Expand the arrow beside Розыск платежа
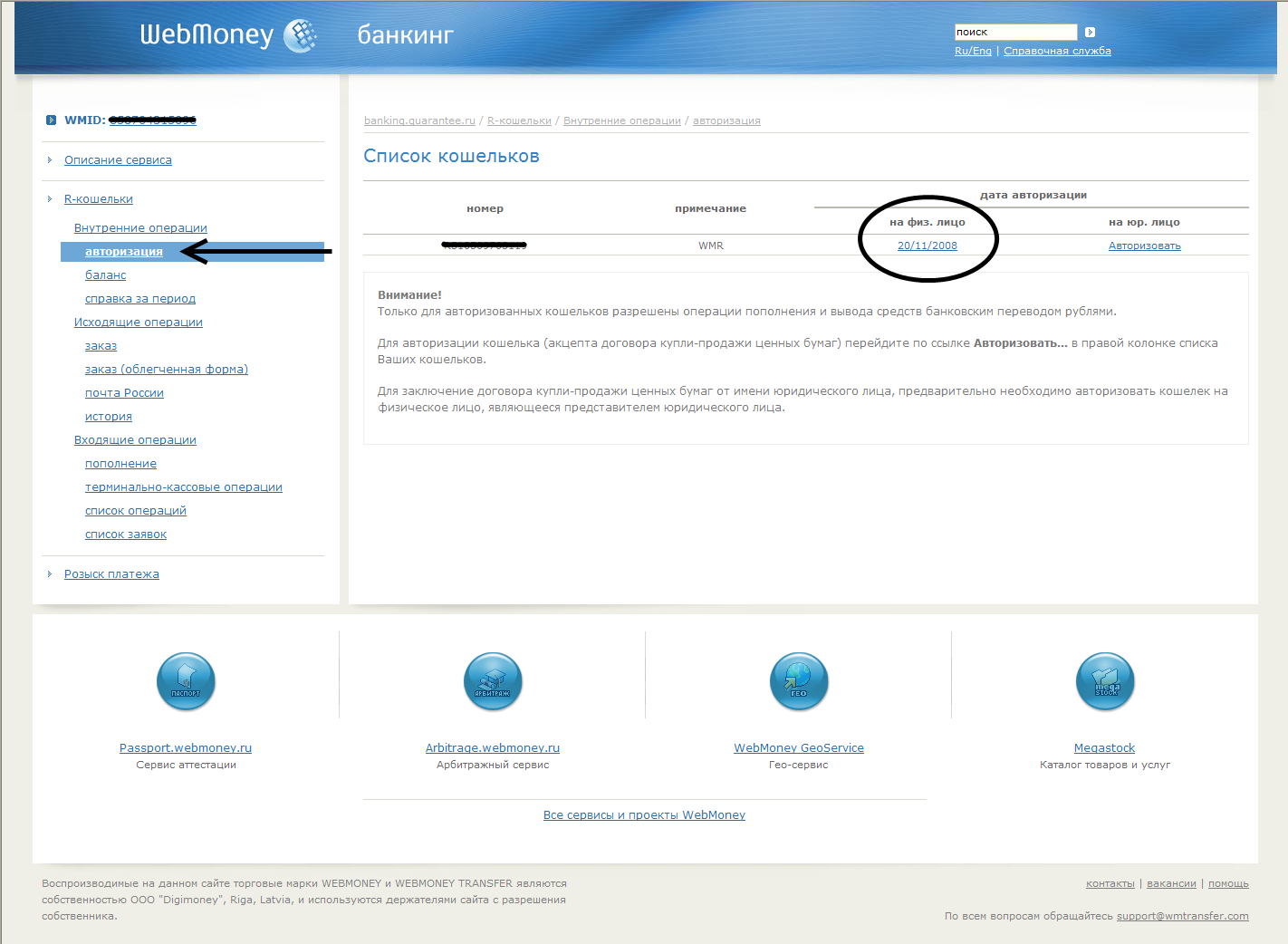 (50, 573)
